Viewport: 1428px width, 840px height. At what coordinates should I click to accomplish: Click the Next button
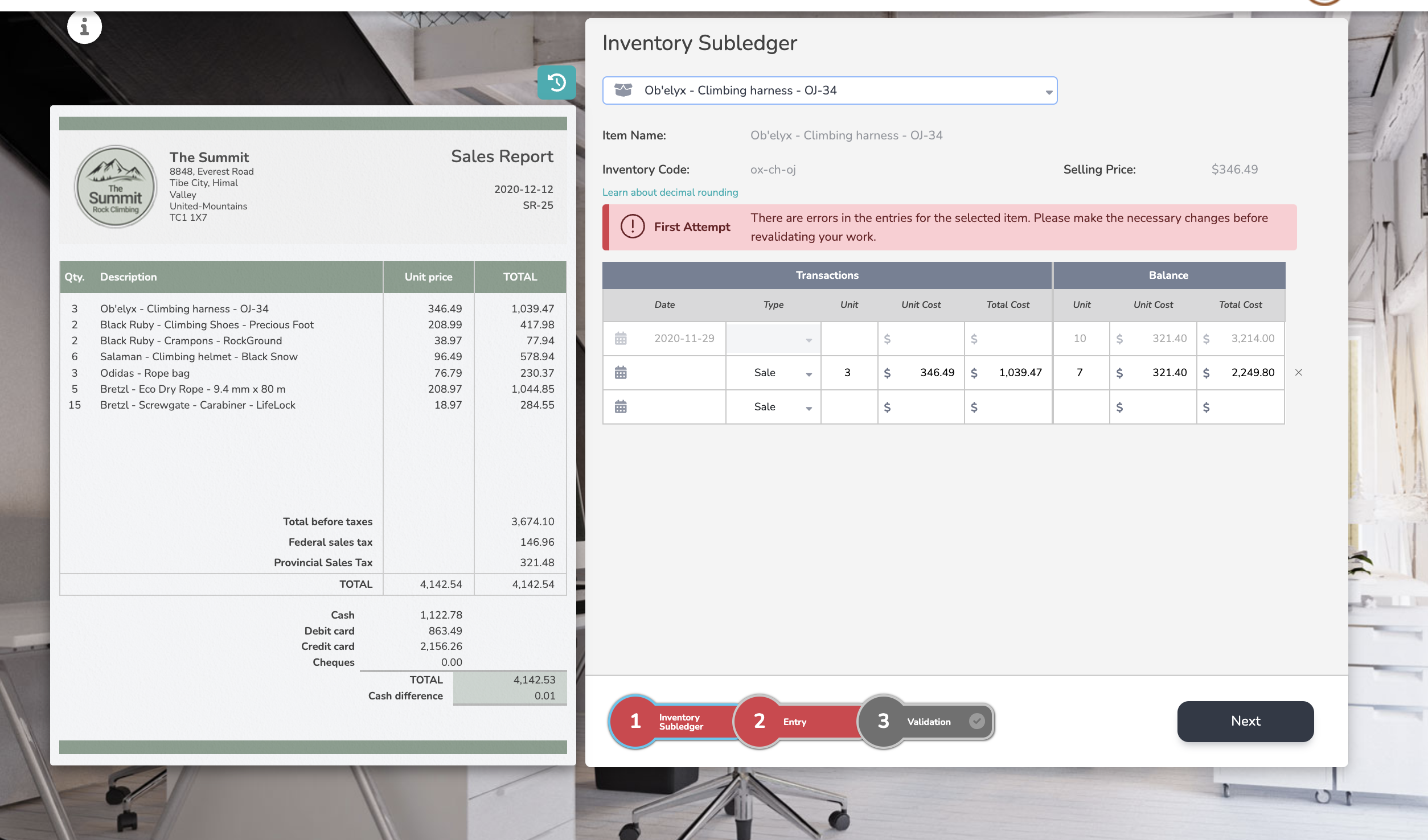click(1245, 721)
